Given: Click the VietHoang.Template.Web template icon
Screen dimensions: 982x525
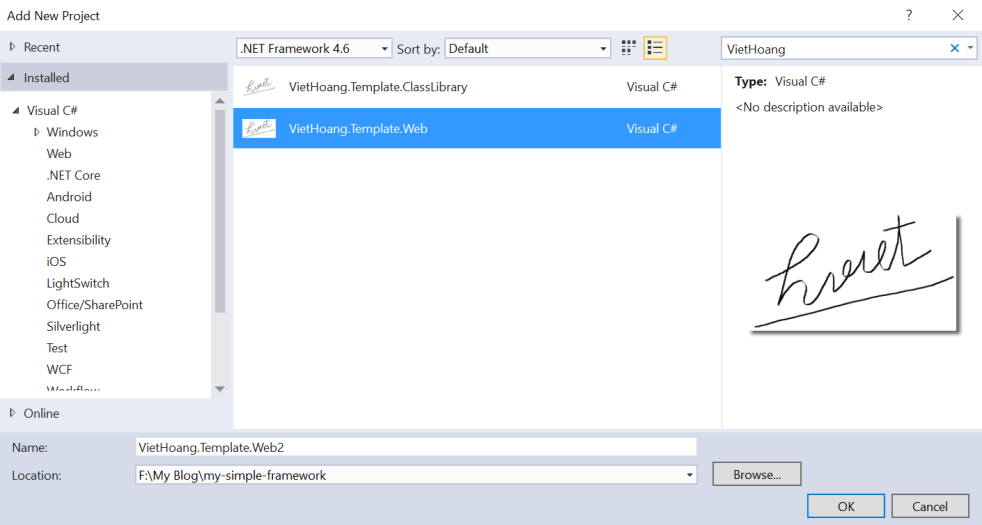Looking at the screenshot, I should 259,128.
